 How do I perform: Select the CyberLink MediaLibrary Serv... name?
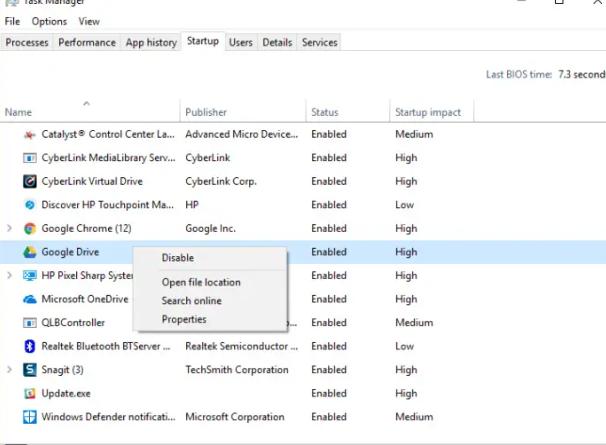pyautogui.click(x=108, y=158)
